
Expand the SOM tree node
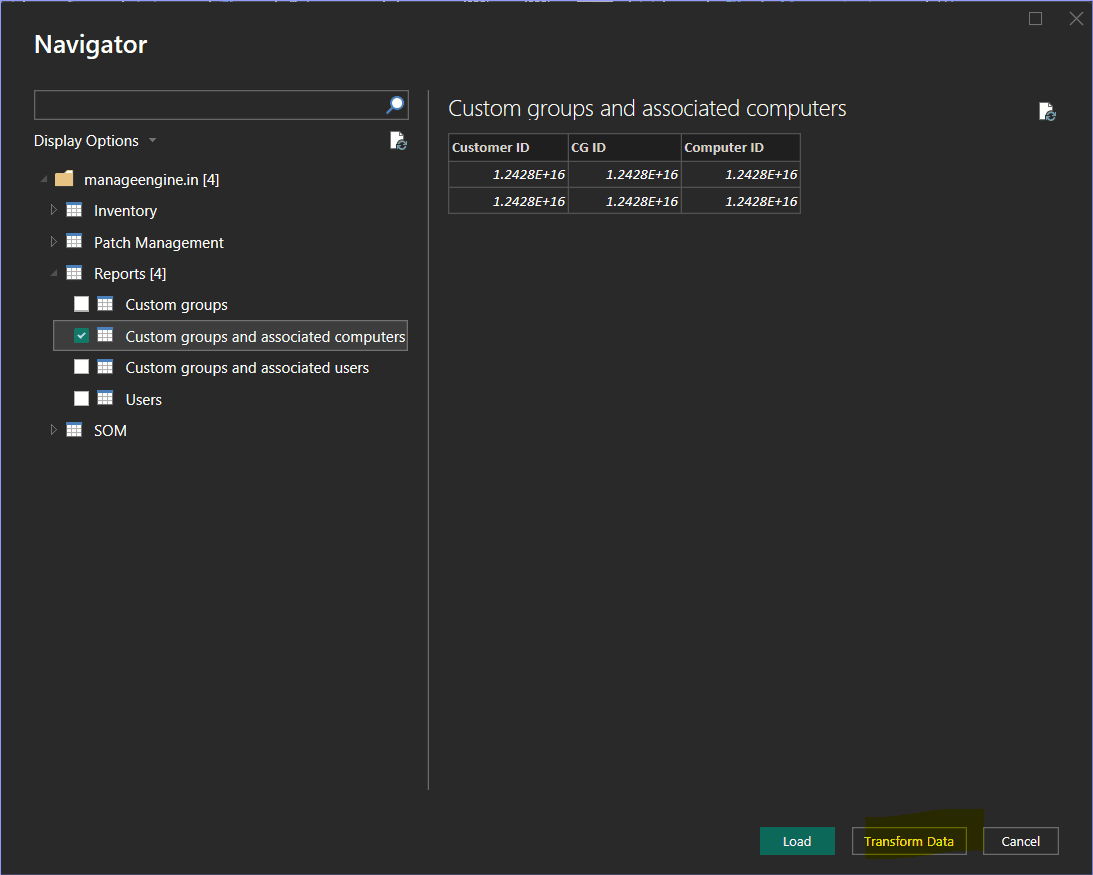[x=54, y=430]
